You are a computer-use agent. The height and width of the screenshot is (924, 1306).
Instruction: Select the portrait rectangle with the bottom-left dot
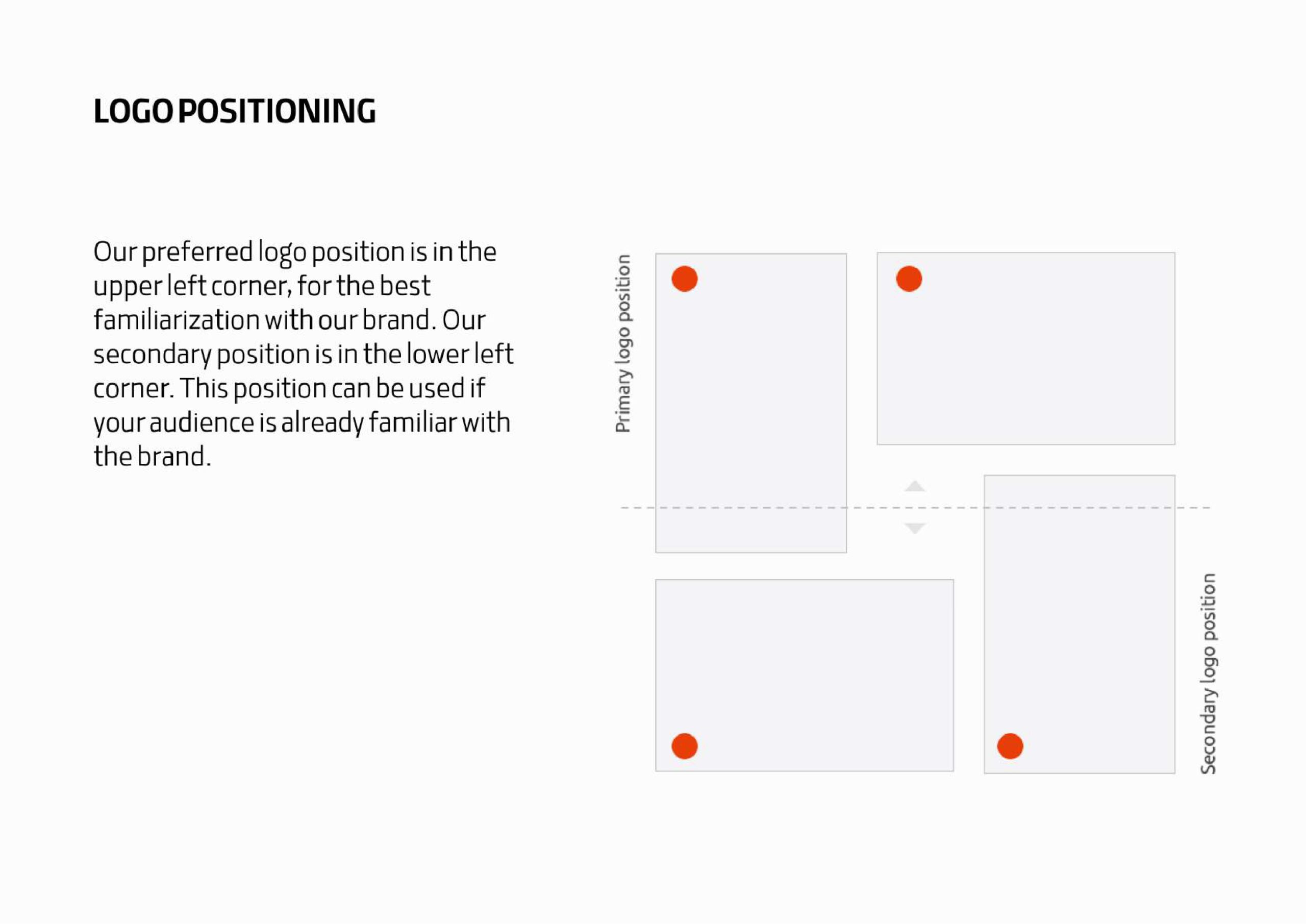[x=1079, y=624]
